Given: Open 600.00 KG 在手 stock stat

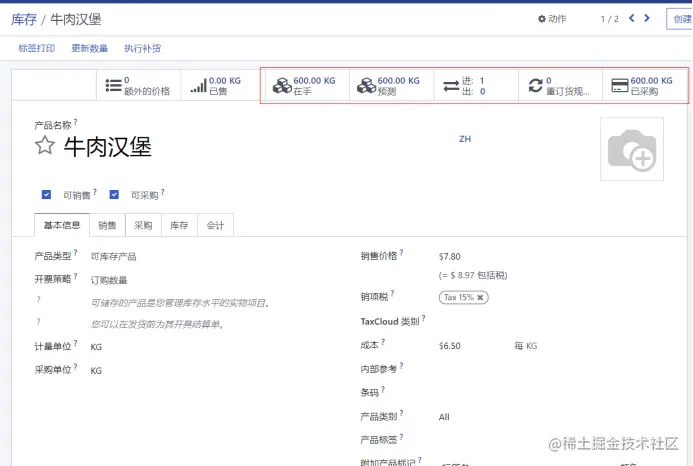Looking at the screenshot, I should (x=305, y=85).
